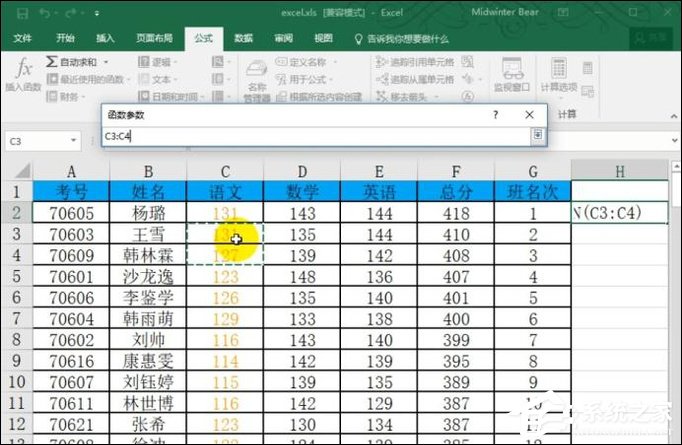Click the Lookup & Reference functions icon
Viewport: 682px width, 445px height.
(220, 62)
